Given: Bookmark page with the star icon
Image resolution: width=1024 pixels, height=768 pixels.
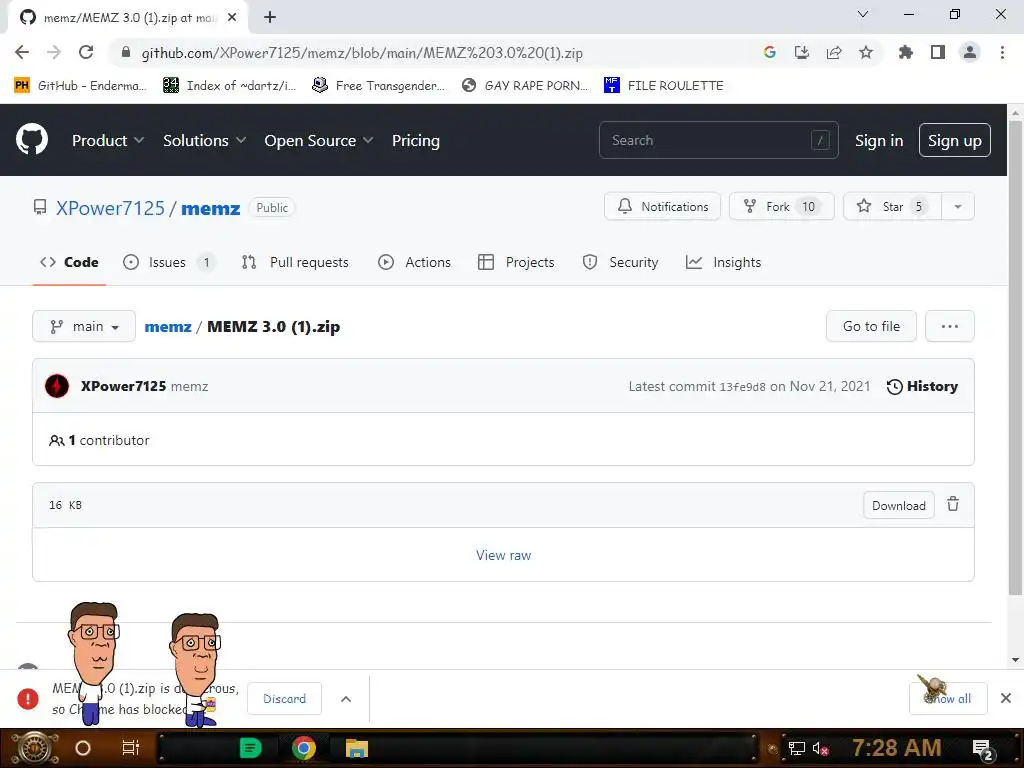Looking at the screenshot, I should coord(866,52).
